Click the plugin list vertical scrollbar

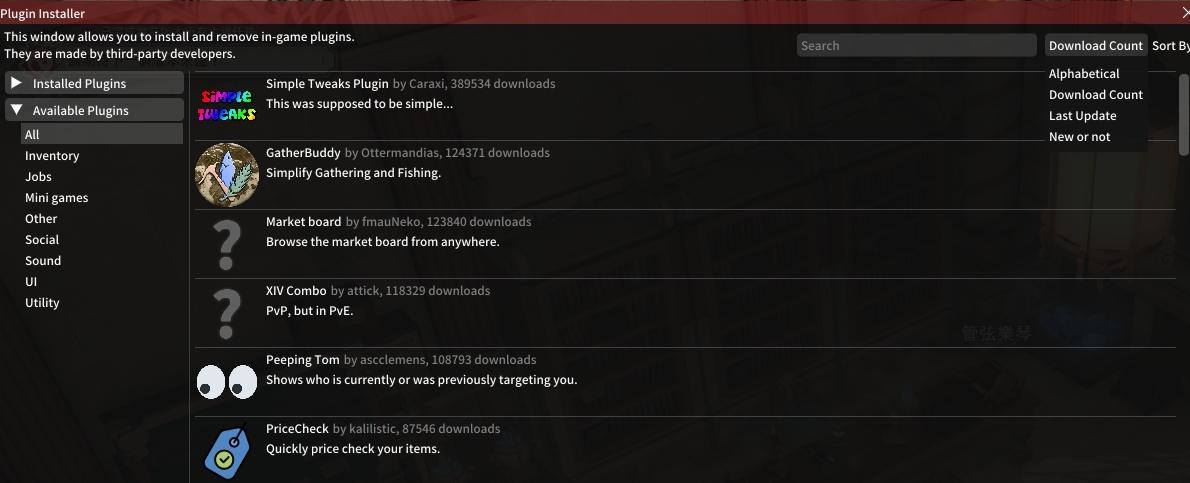point(1184,115)
